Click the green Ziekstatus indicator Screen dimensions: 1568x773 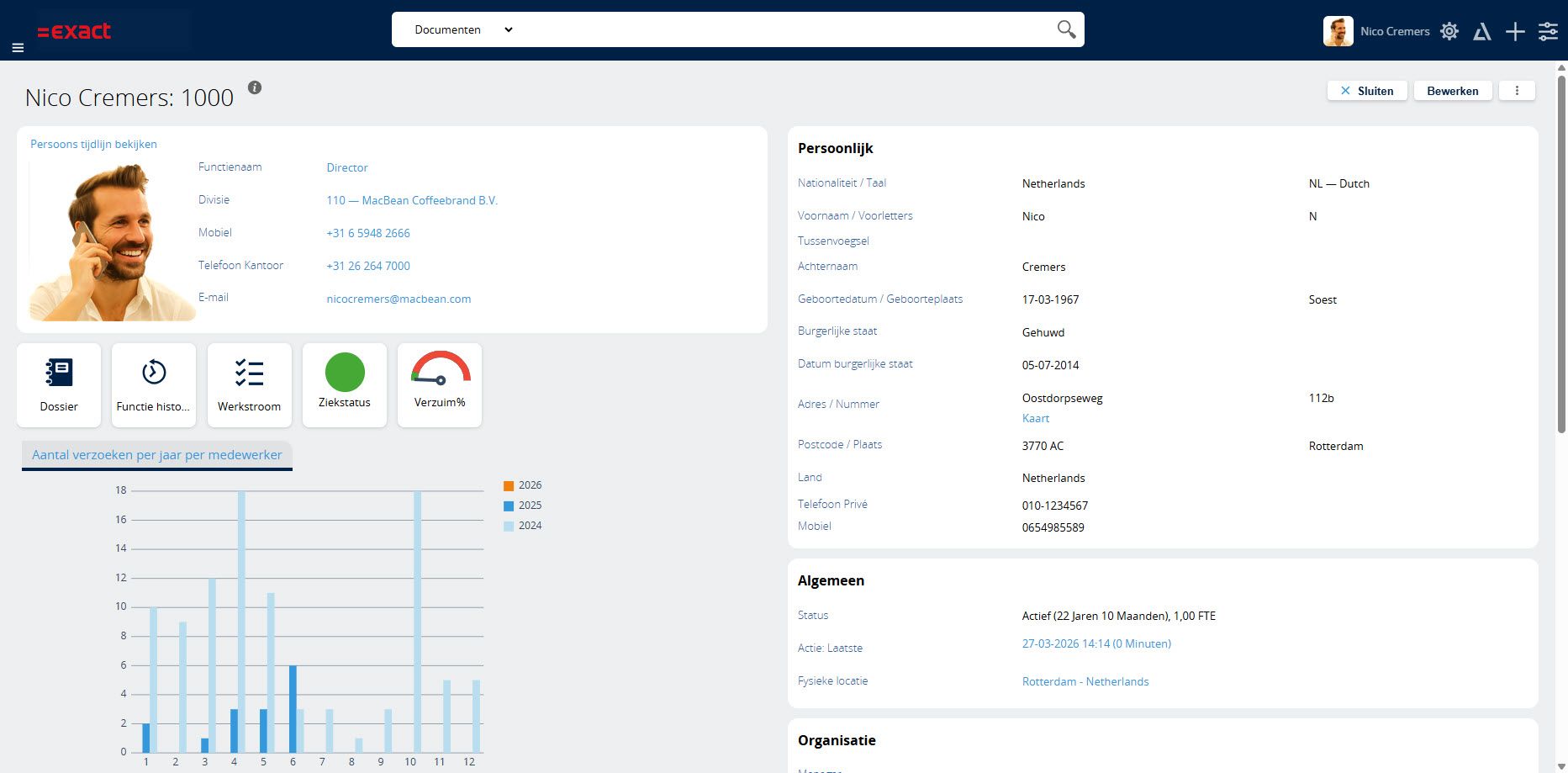click(345, 372)
